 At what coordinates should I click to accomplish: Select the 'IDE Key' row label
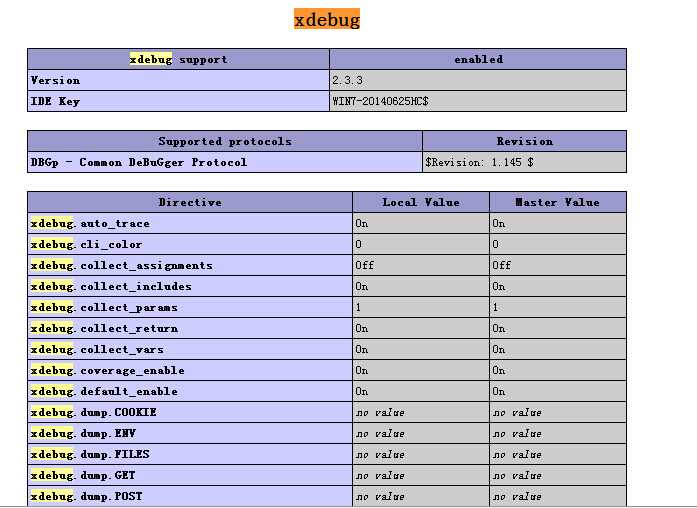[x=178, y=101]
